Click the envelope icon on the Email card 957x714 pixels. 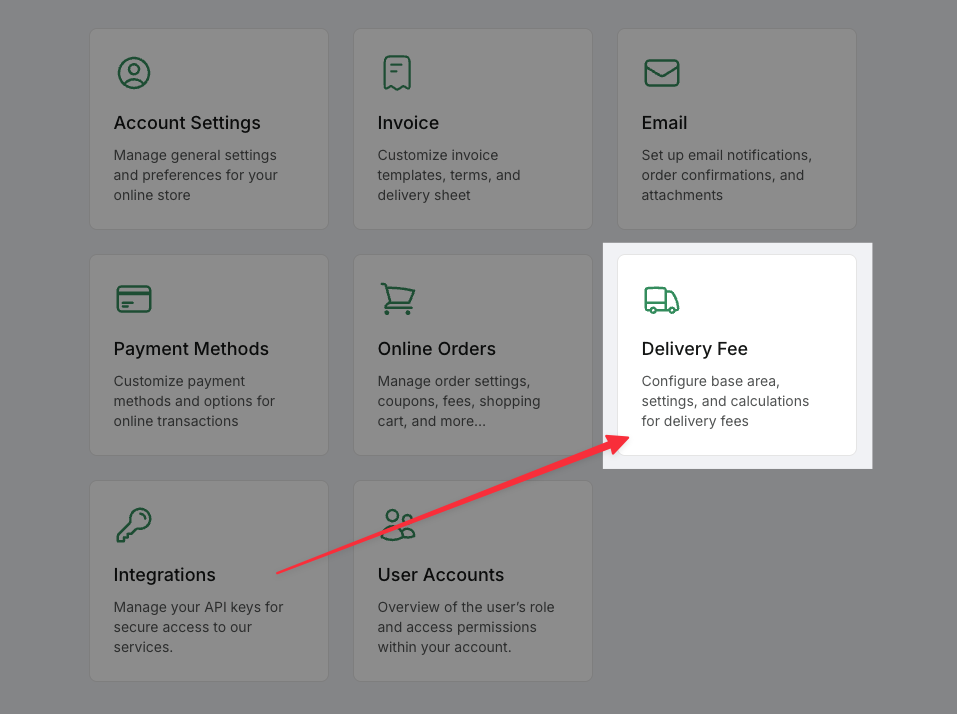661,73
